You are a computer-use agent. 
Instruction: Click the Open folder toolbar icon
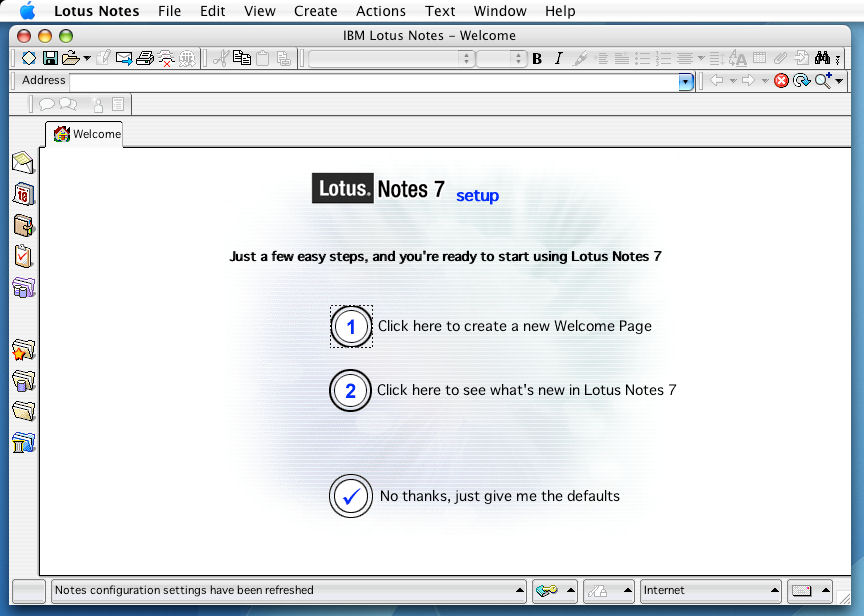coord(71,58)
